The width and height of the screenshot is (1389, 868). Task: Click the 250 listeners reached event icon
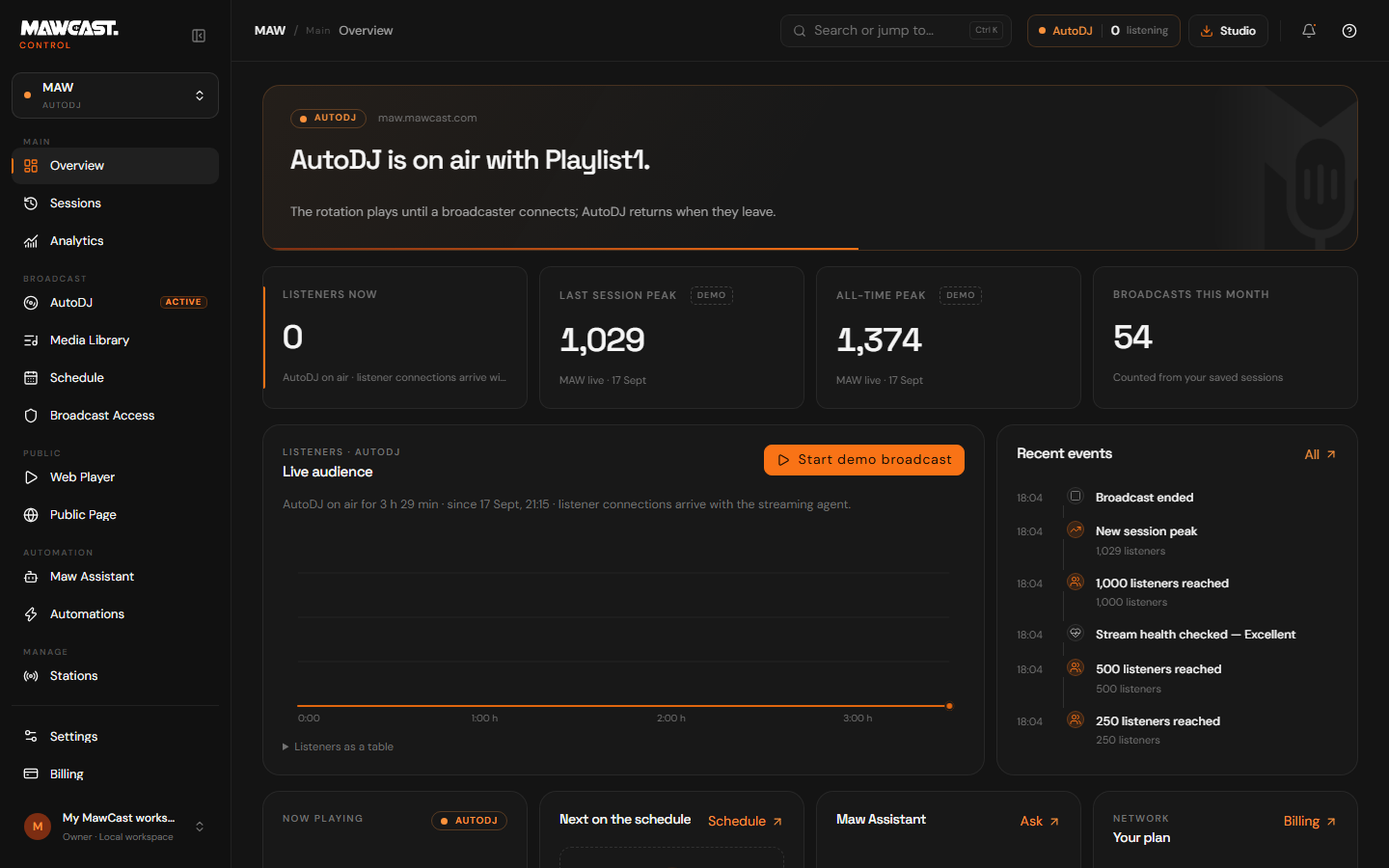coord(1076,720)
